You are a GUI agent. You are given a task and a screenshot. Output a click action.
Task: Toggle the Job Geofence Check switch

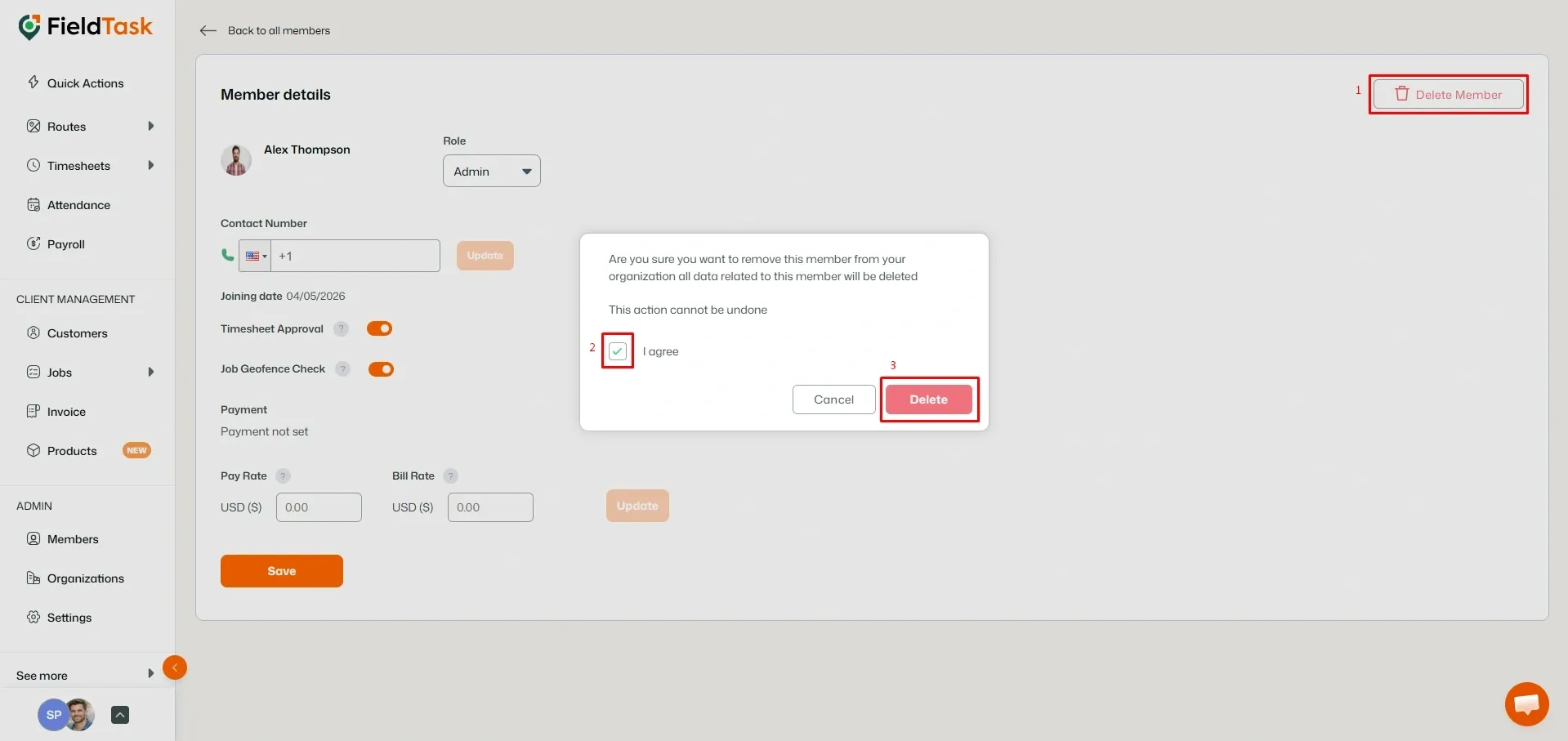coord(381,369)
